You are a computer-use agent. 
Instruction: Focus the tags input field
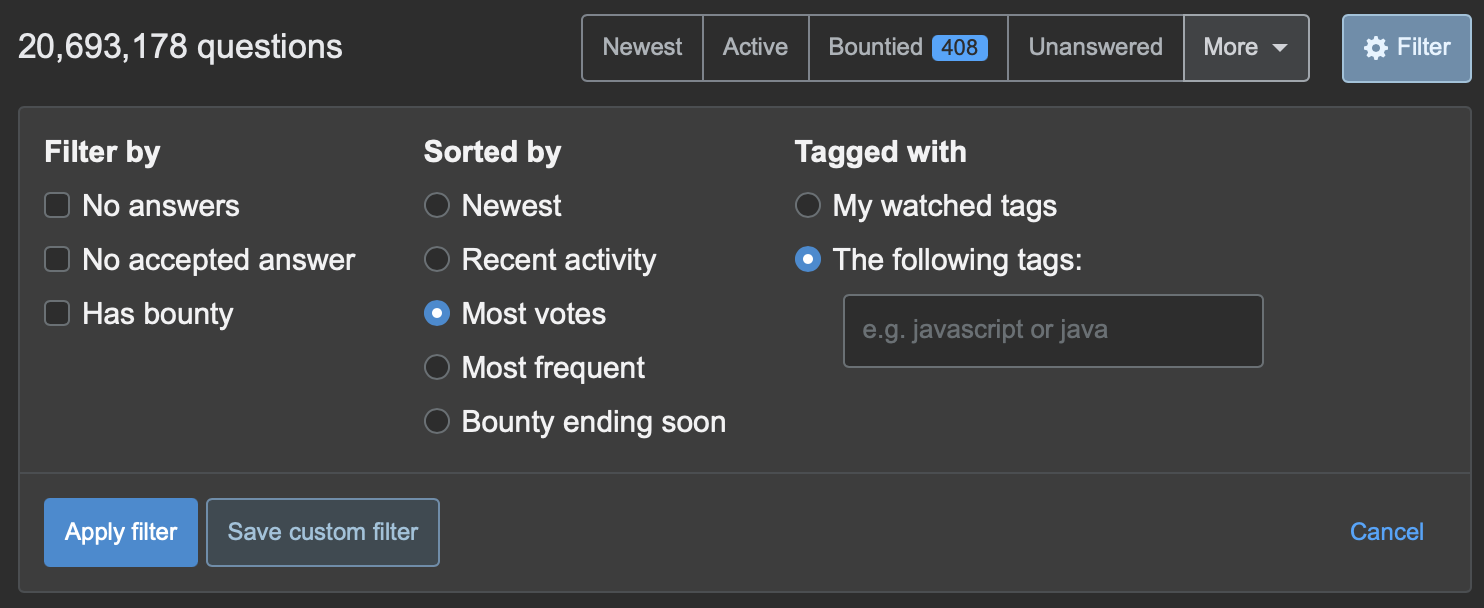pos(1053,331)
